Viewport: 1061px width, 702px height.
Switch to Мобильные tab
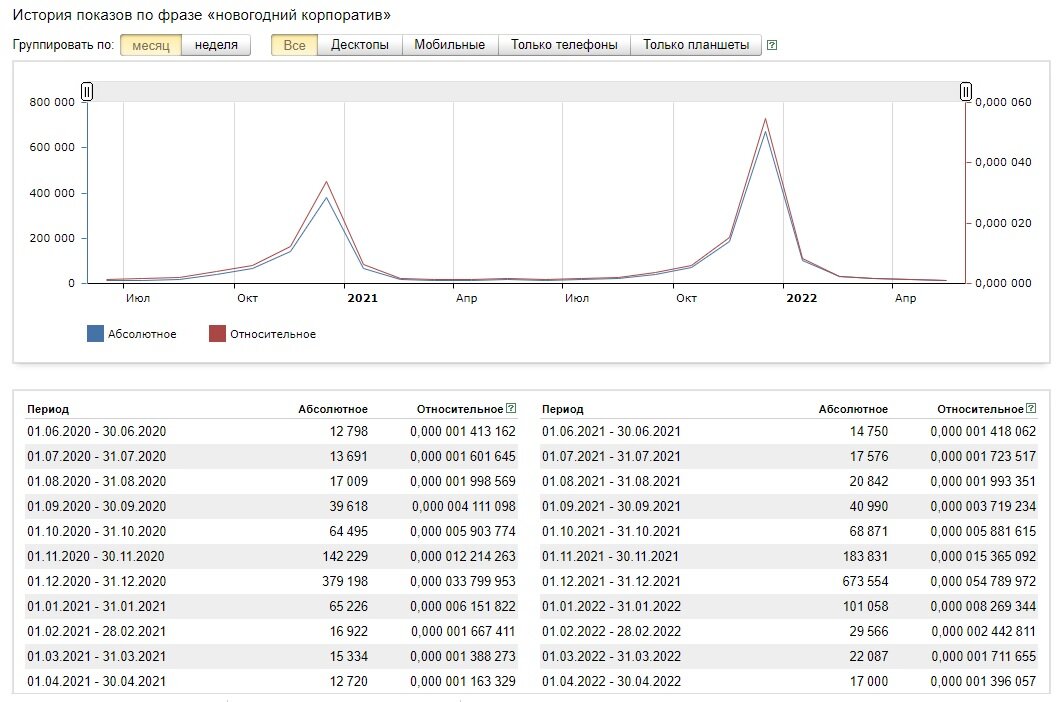(x=449, y=45)
